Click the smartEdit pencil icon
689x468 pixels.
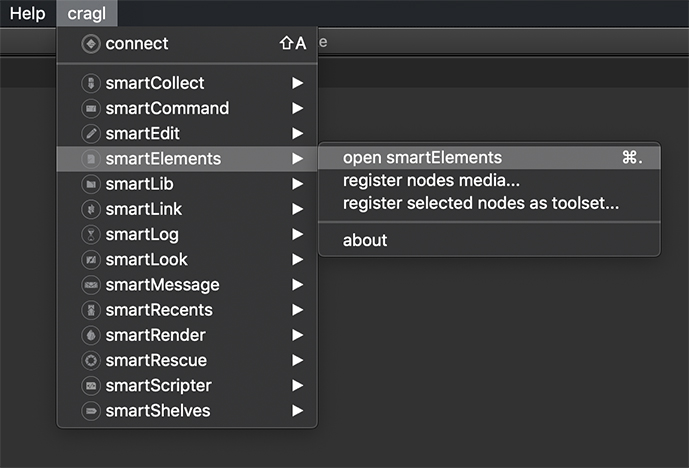click(91, 133)
